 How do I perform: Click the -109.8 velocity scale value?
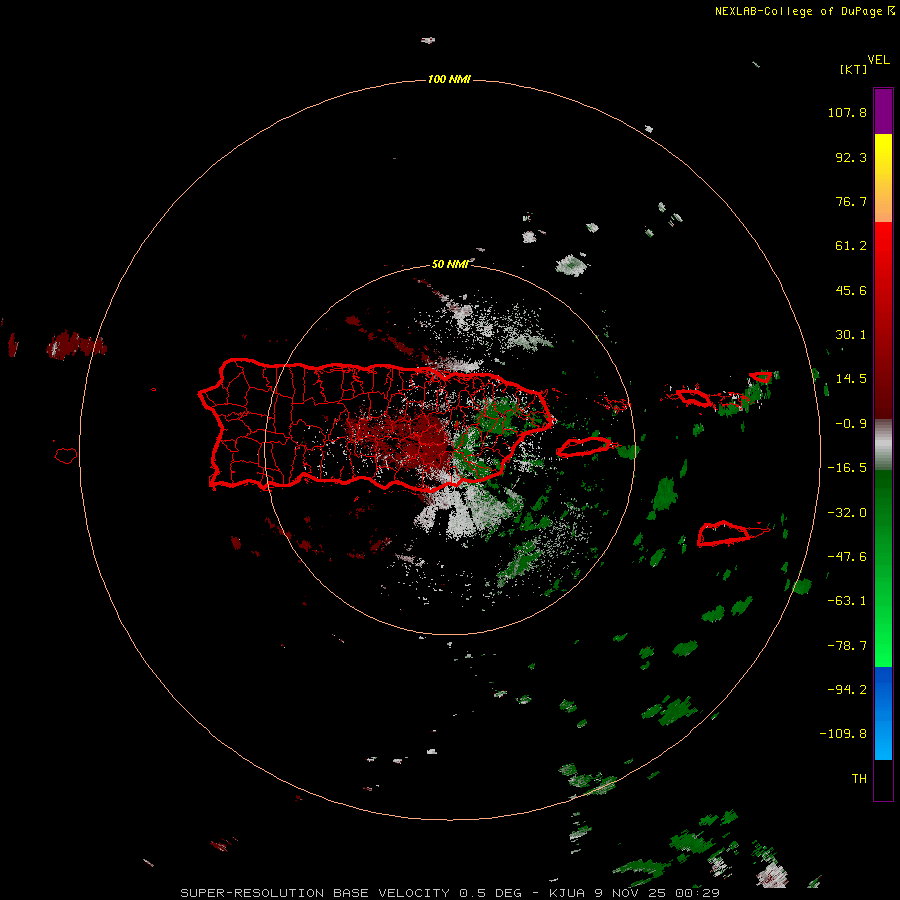click(844, 734)
